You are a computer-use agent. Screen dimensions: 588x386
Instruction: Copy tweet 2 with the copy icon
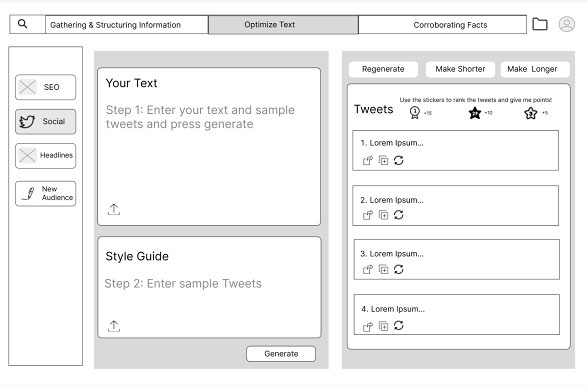coord(383,215)
